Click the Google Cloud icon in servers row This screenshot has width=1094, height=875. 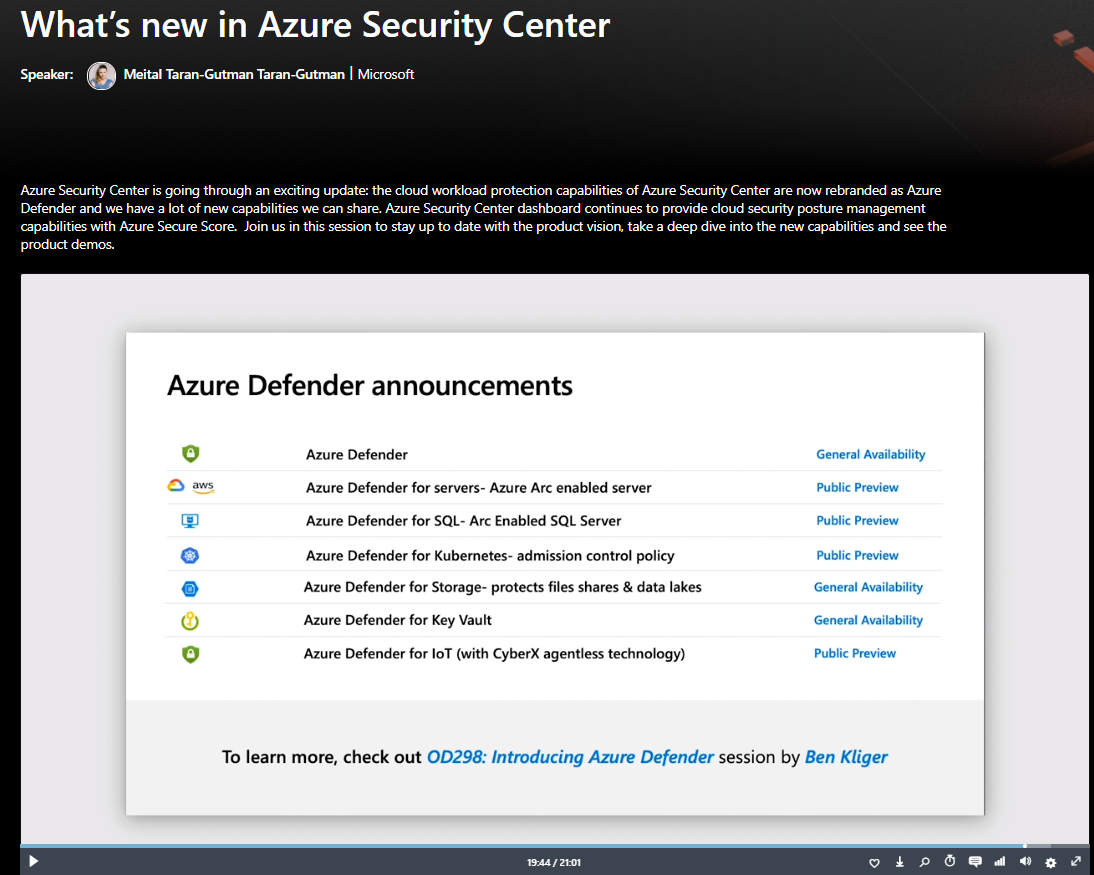tap(176, 485)
